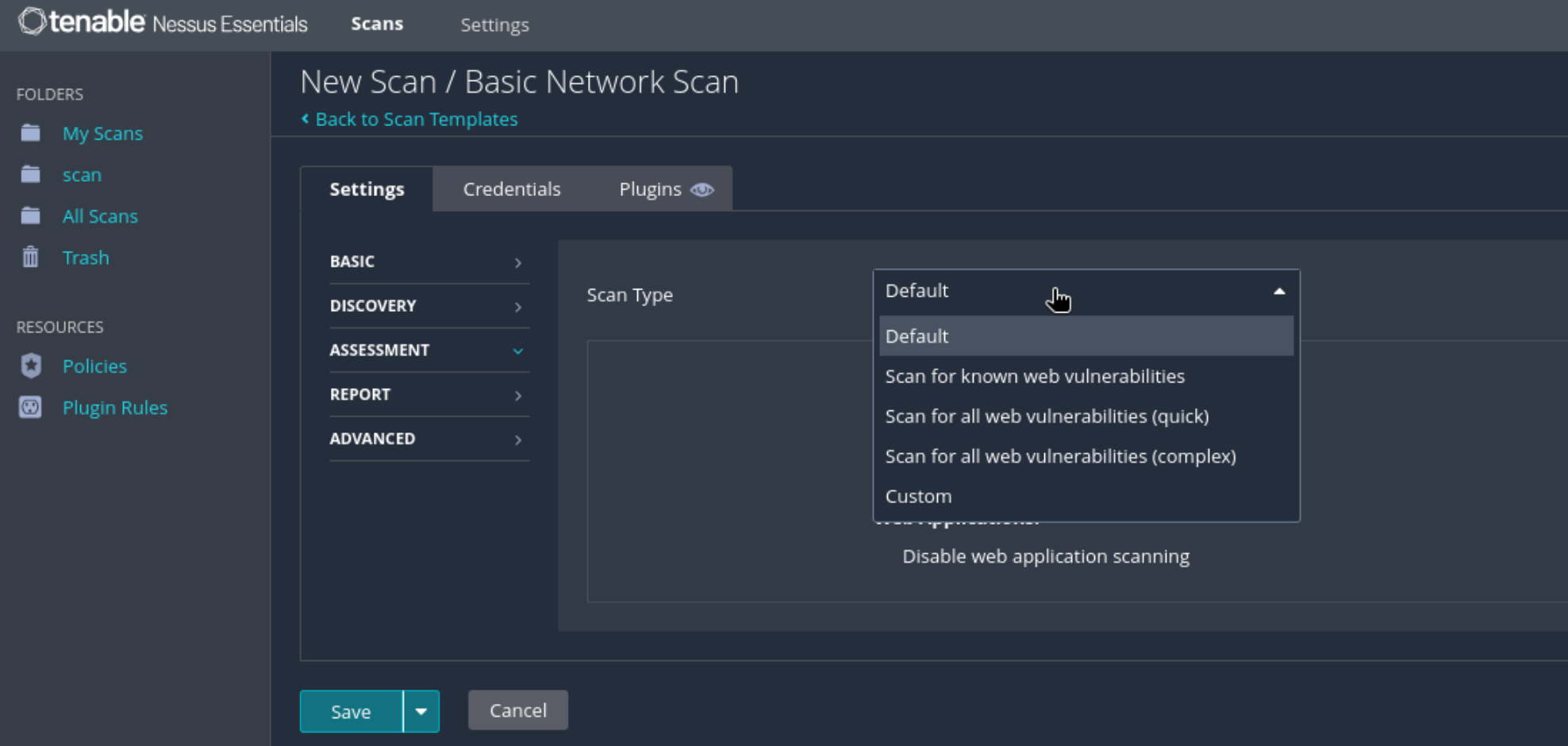Open the Save button dropdown arrow

[421, 711]
